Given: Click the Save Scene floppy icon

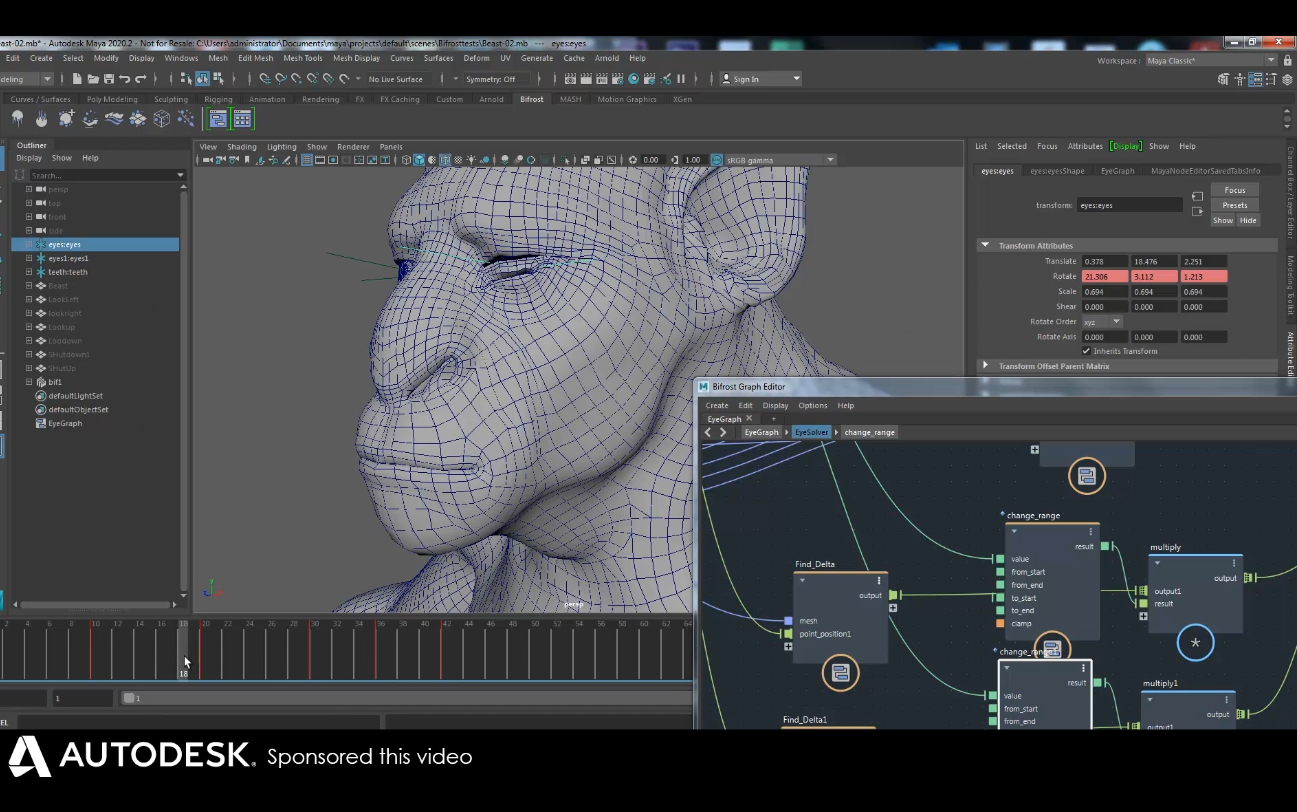Looking at the screenshot, I should point(108,79).
